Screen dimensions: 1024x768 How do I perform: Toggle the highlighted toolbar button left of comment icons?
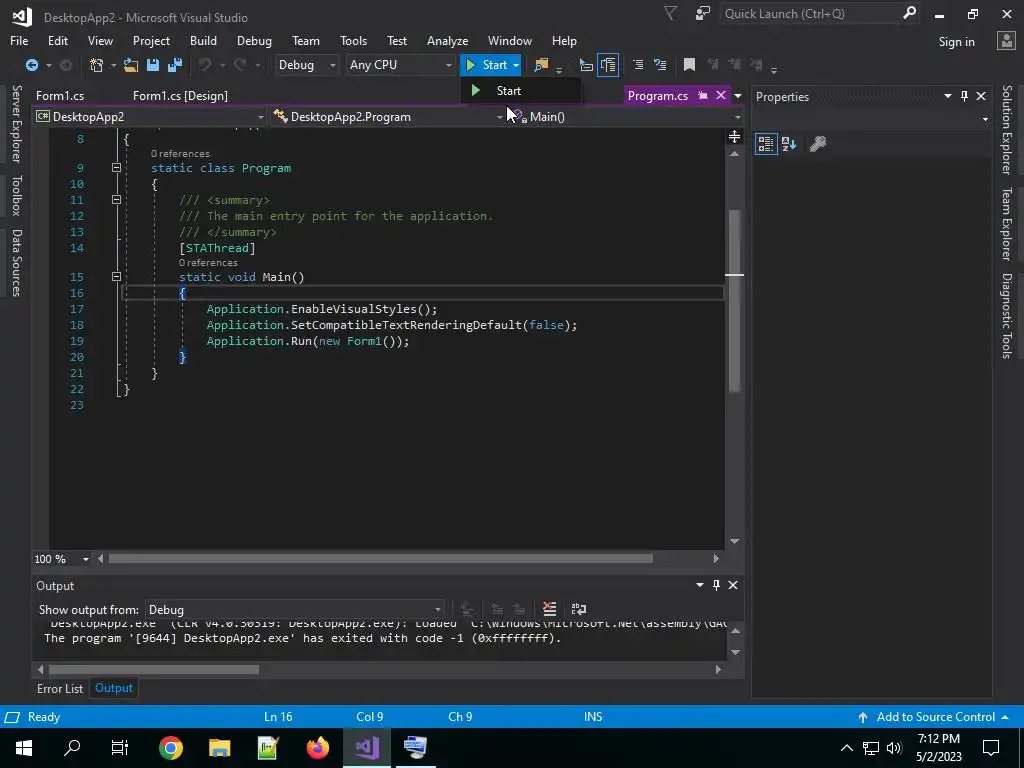(608, 65)
